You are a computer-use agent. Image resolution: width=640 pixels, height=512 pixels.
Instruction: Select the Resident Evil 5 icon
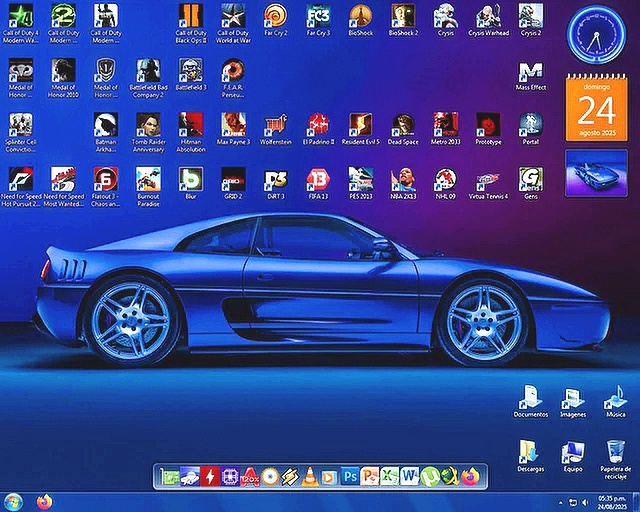pyautogui.click(x=361, y=129)
